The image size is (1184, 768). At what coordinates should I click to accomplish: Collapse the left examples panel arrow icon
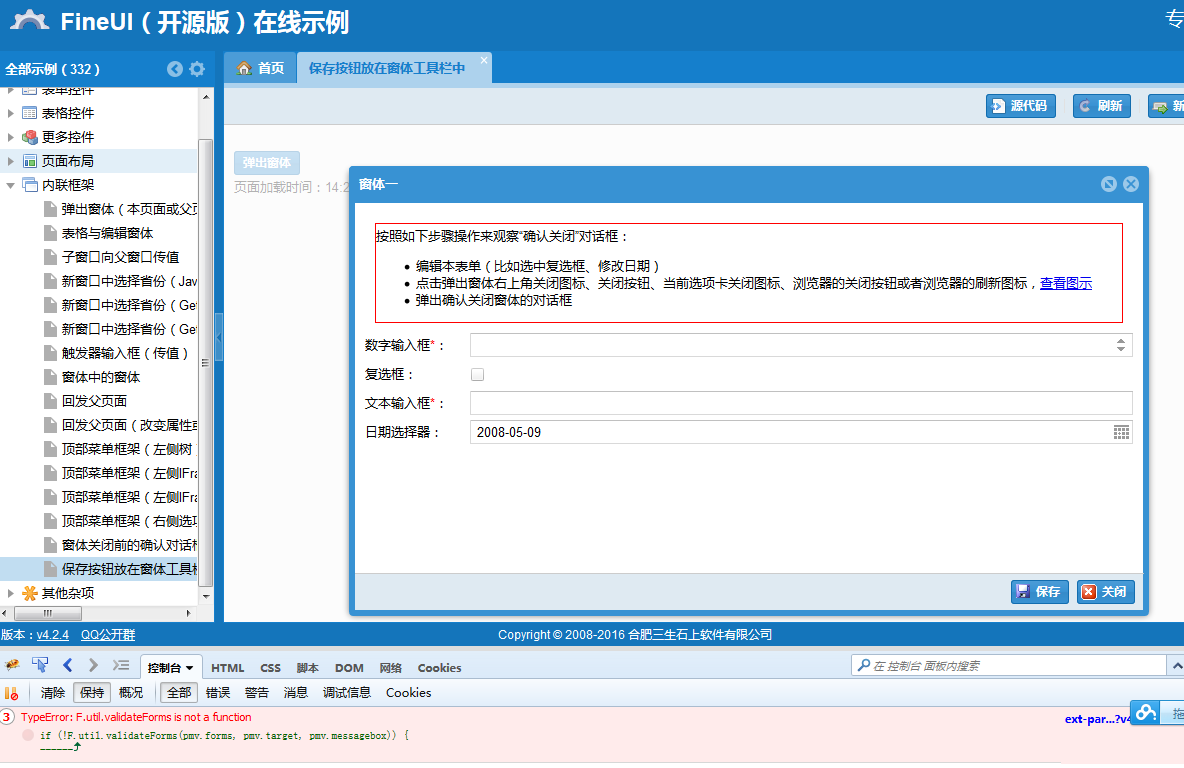pos(174,69)
